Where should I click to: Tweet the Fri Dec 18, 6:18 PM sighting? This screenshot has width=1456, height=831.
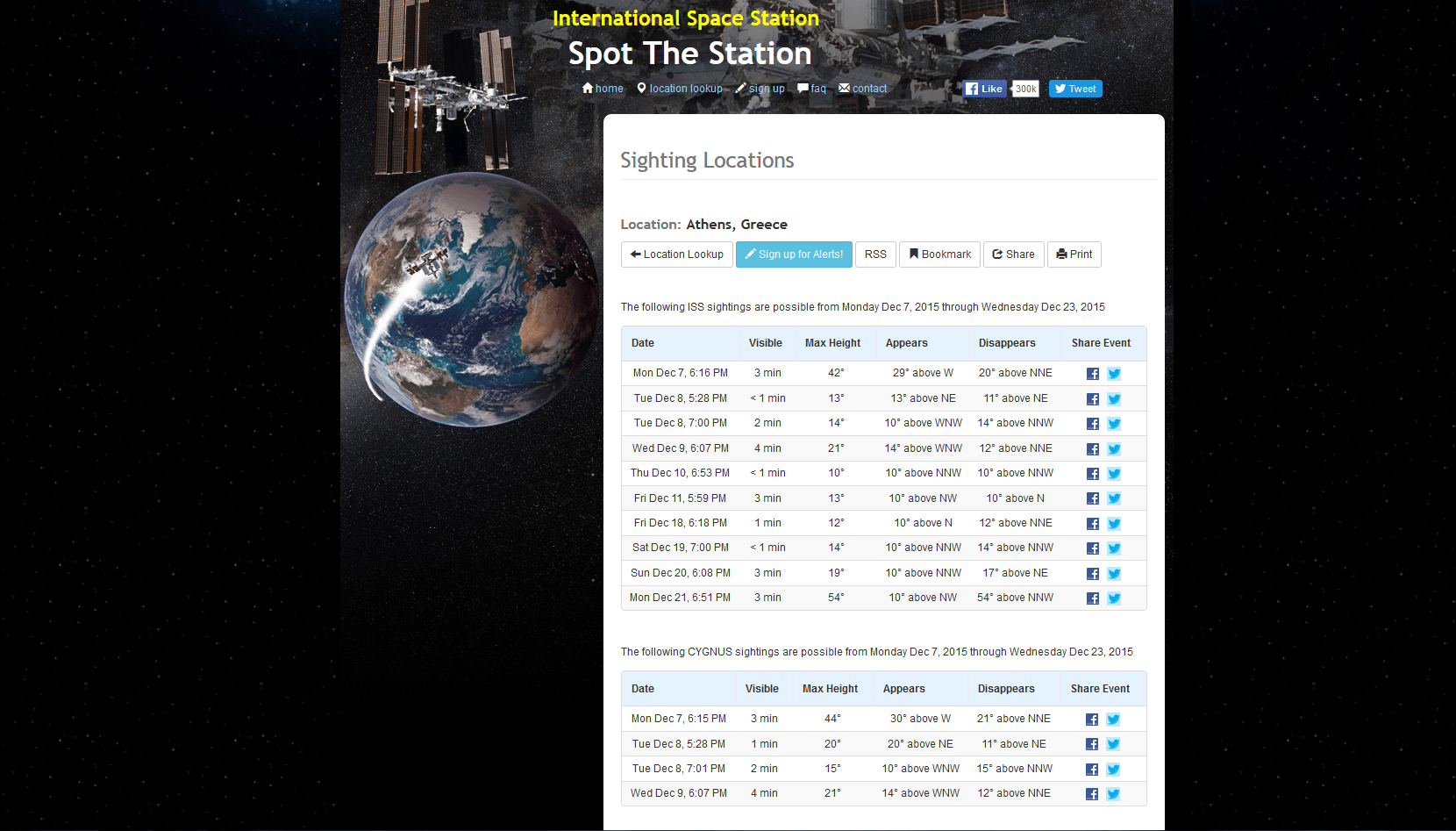(x=1114, y=524)
